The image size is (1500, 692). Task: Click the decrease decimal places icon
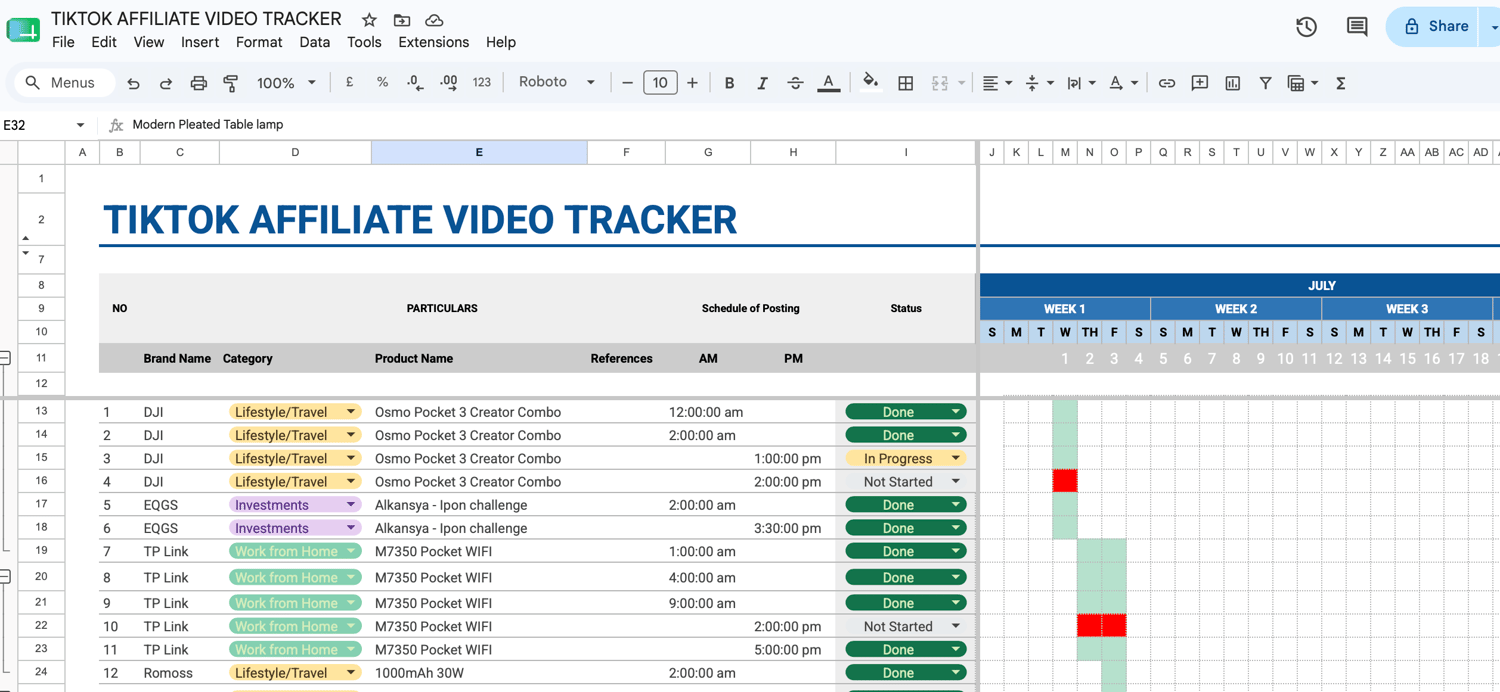pos(415,83)
